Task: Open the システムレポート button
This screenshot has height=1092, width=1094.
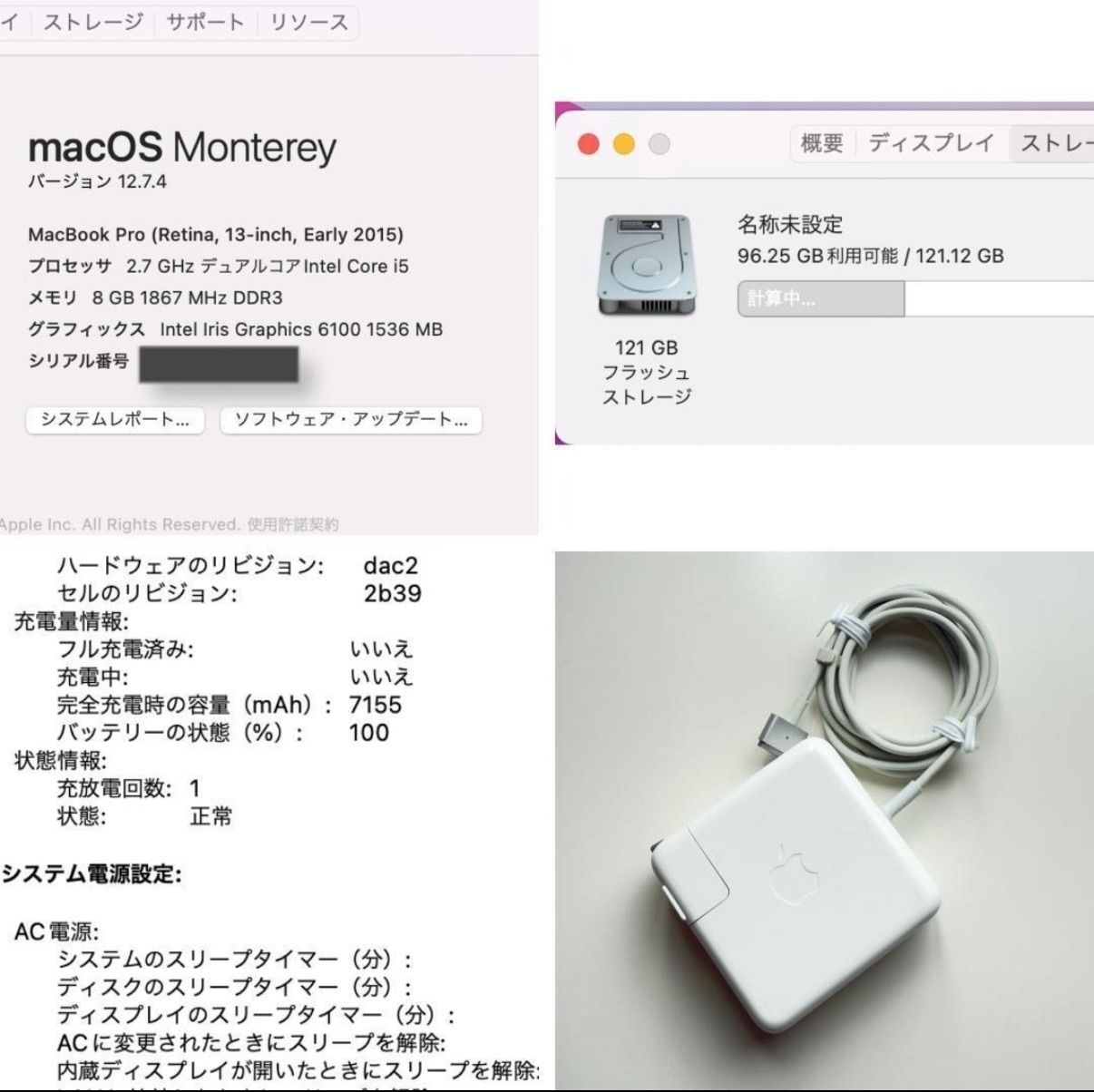Action: click(x=115, y=420)
